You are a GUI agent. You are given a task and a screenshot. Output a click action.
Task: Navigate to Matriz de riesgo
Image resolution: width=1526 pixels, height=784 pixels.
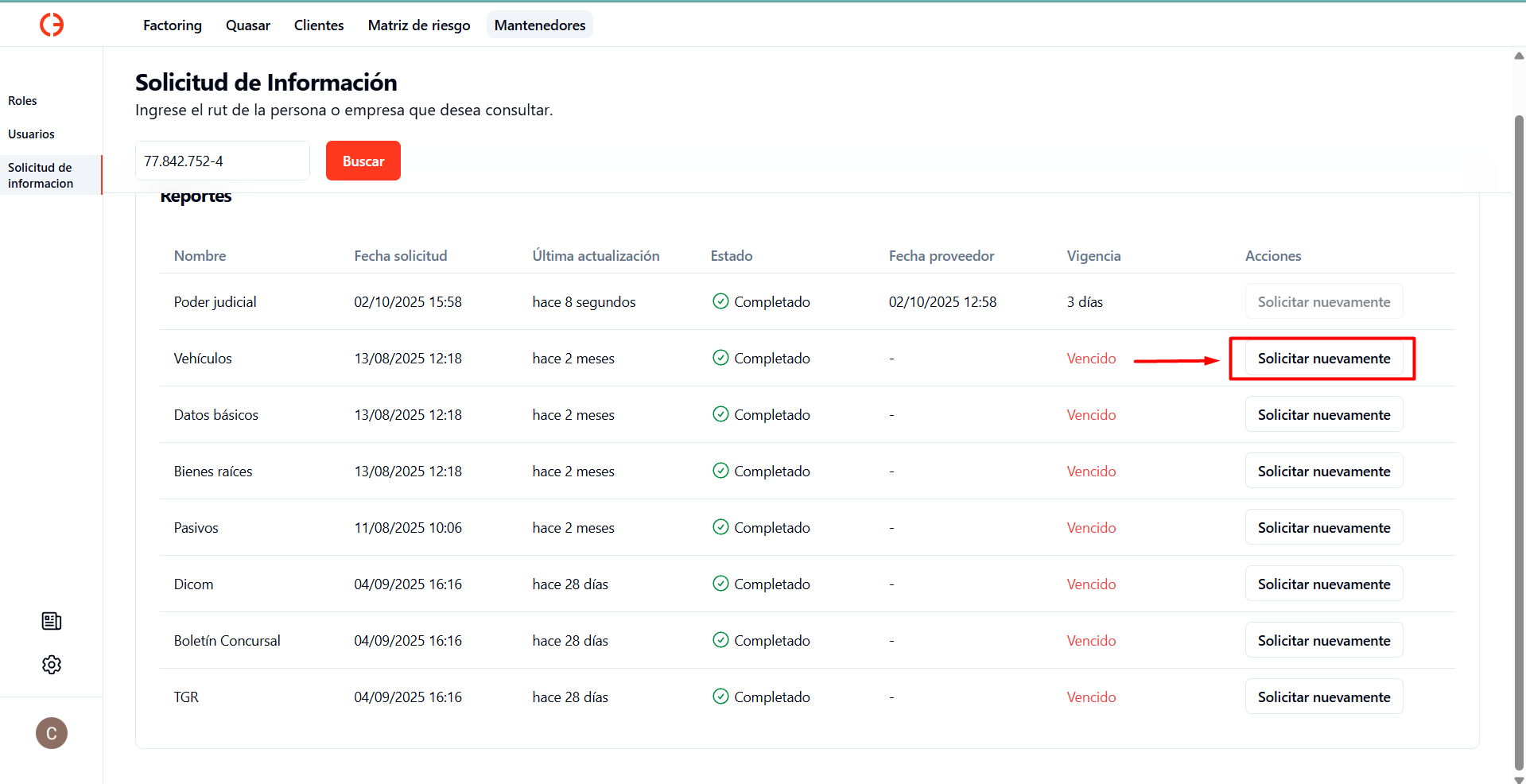419,25
